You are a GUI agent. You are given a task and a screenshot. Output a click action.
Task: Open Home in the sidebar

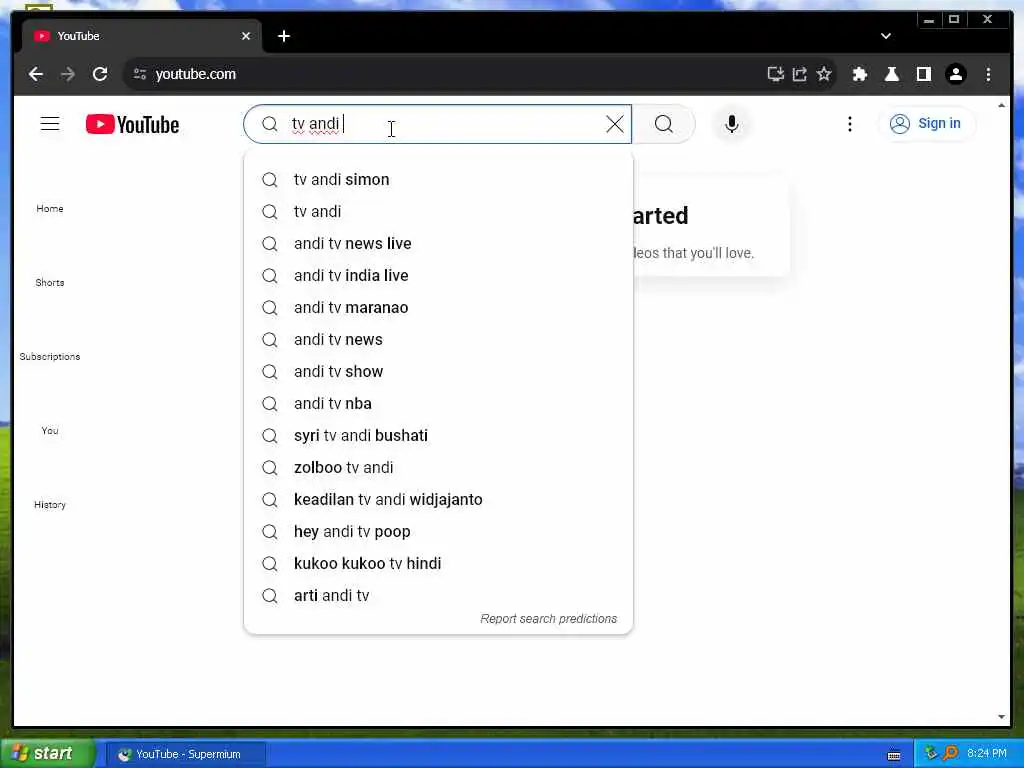click(50, 208)
